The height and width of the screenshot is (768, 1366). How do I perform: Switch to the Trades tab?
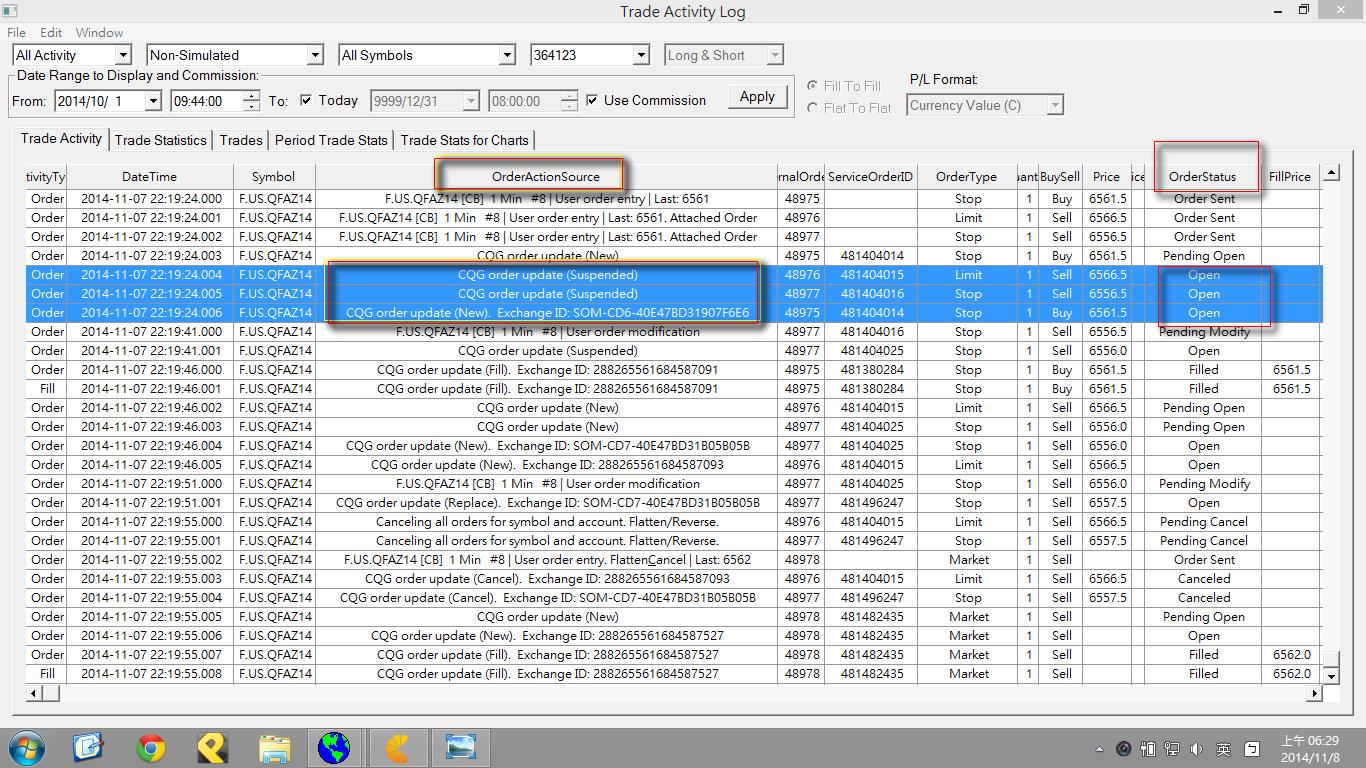click(241, 140)
